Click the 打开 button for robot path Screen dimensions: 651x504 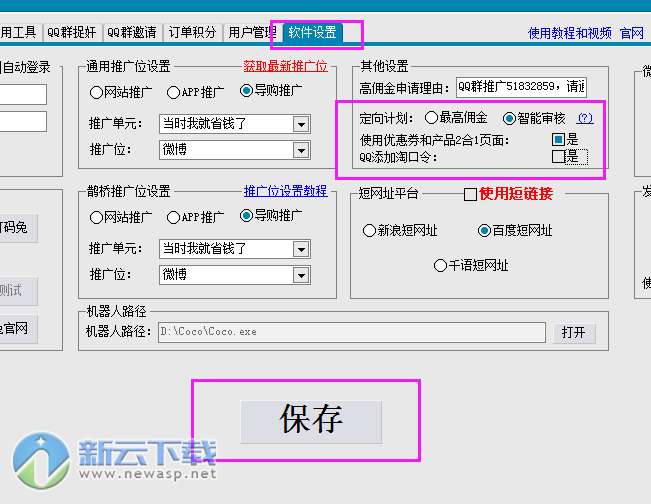(573, 332)
